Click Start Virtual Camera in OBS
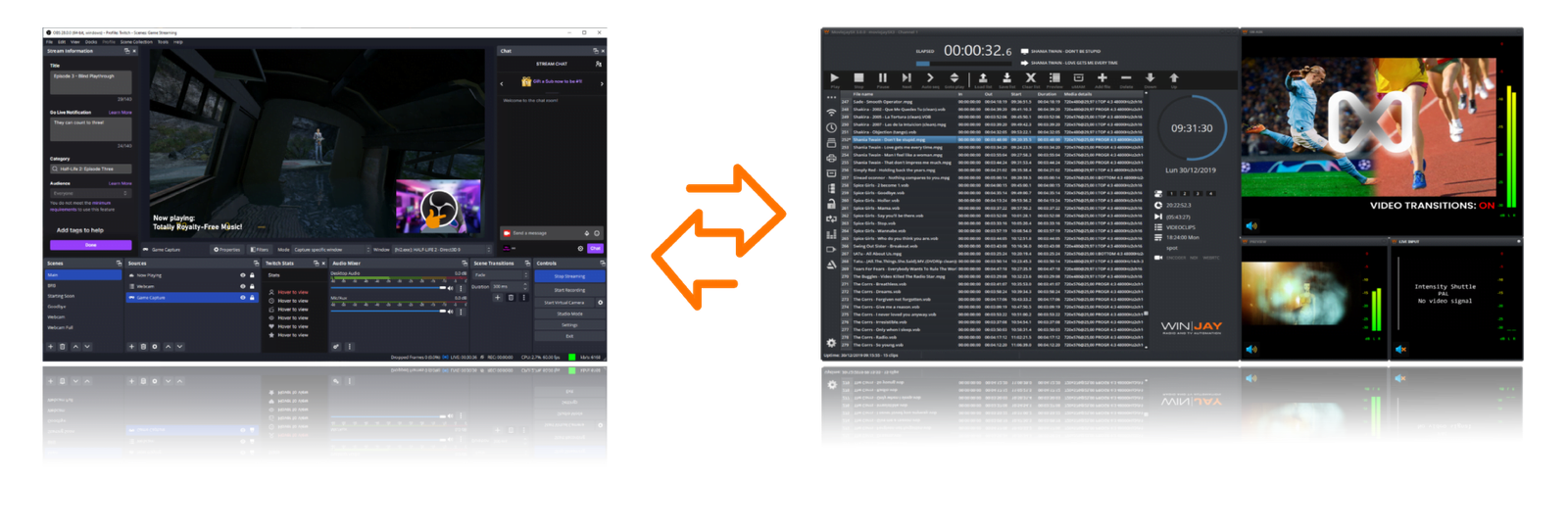Image resolution: width=1568 pixels, height=532 pixels. pyautogui.click(x=564, y=303)
